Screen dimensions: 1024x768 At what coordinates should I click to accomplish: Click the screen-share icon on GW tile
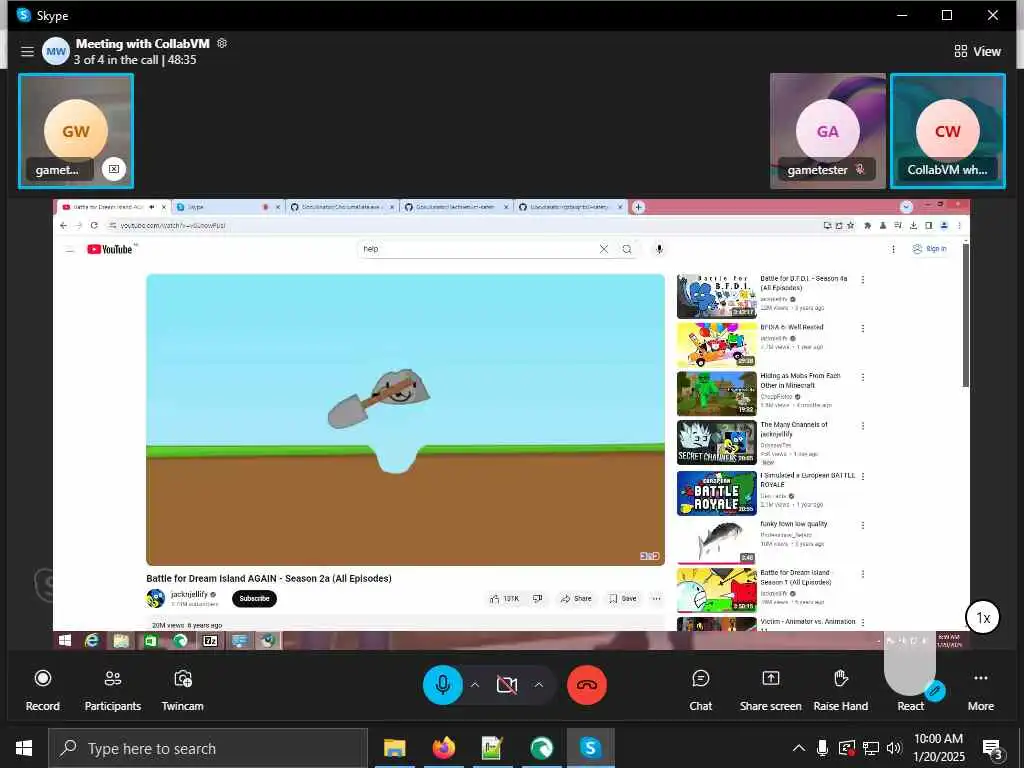(x=114, y=169)
